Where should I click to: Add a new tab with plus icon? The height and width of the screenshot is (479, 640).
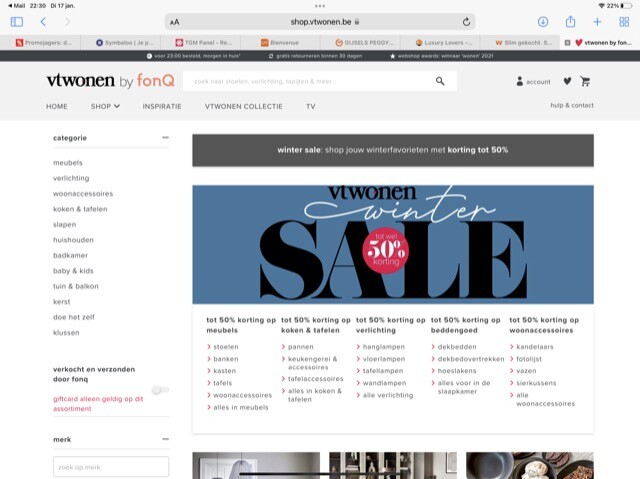click(x=597, y=22)
